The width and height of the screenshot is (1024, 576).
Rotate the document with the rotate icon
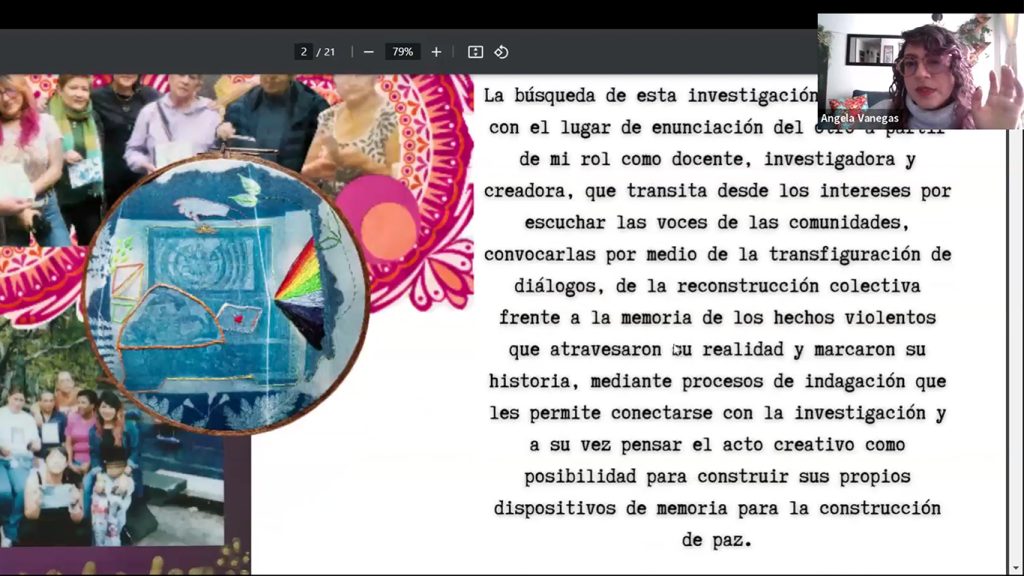501,52
